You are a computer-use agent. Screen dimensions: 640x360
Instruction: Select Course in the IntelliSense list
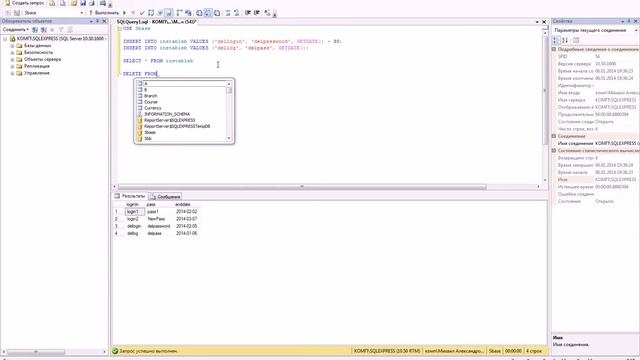tap(151, 102)
